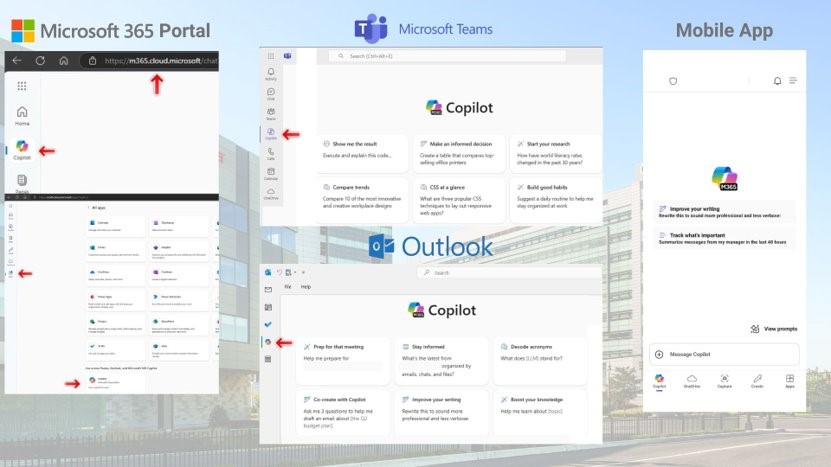Open OneDrive in the Teams sidebar
The image size is (831, 467).
click(271, 193)
